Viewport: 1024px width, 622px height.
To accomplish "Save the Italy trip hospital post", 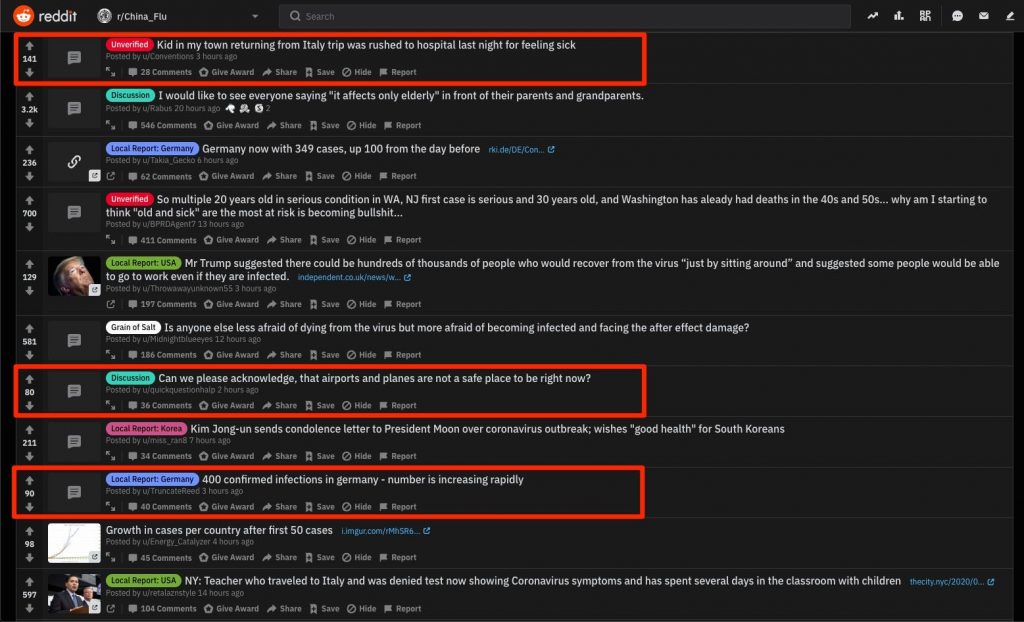I will pos(319,73).
